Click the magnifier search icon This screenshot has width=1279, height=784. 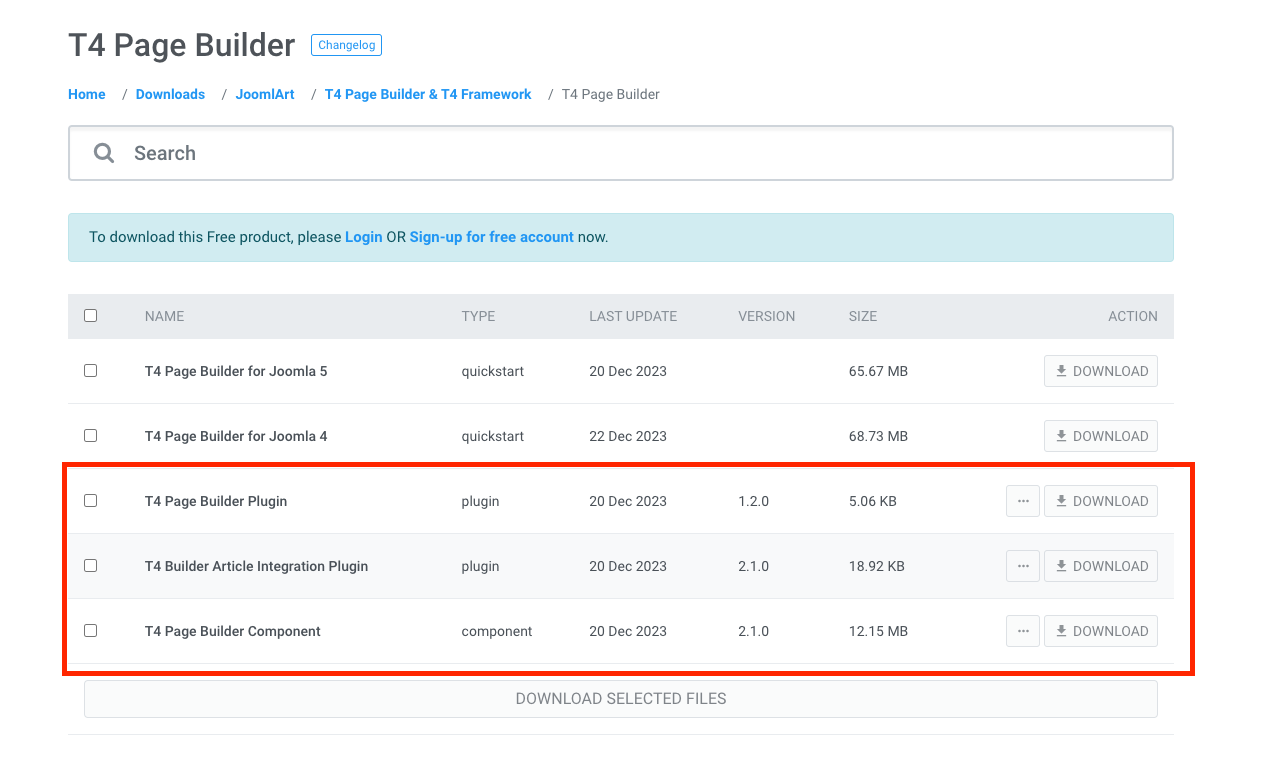click(104, 153)
